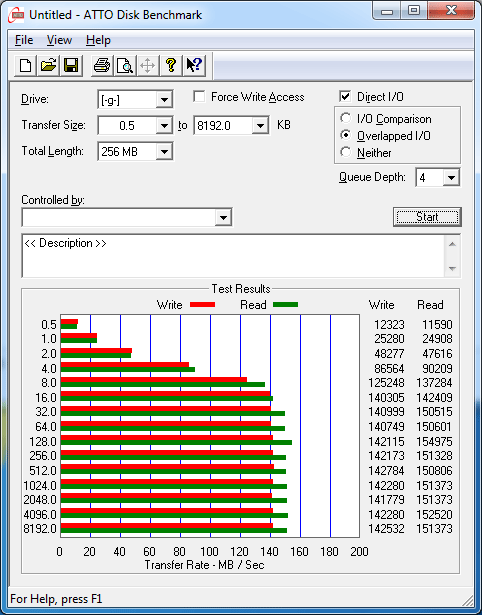The height and width of the screenshot is (615, 482).
Task: Enable the Force Write Access checkbox
Action: [199, 96]
